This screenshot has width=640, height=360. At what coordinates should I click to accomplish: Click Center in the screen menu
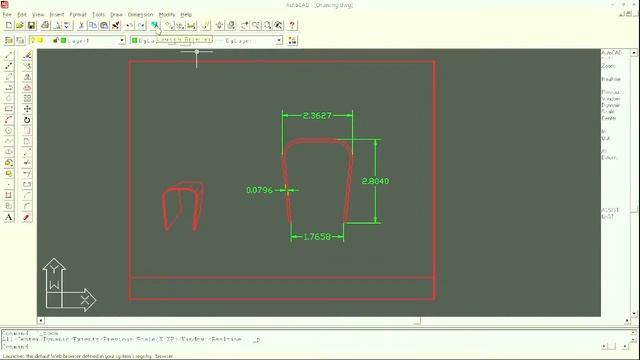(x=609, y=118)
